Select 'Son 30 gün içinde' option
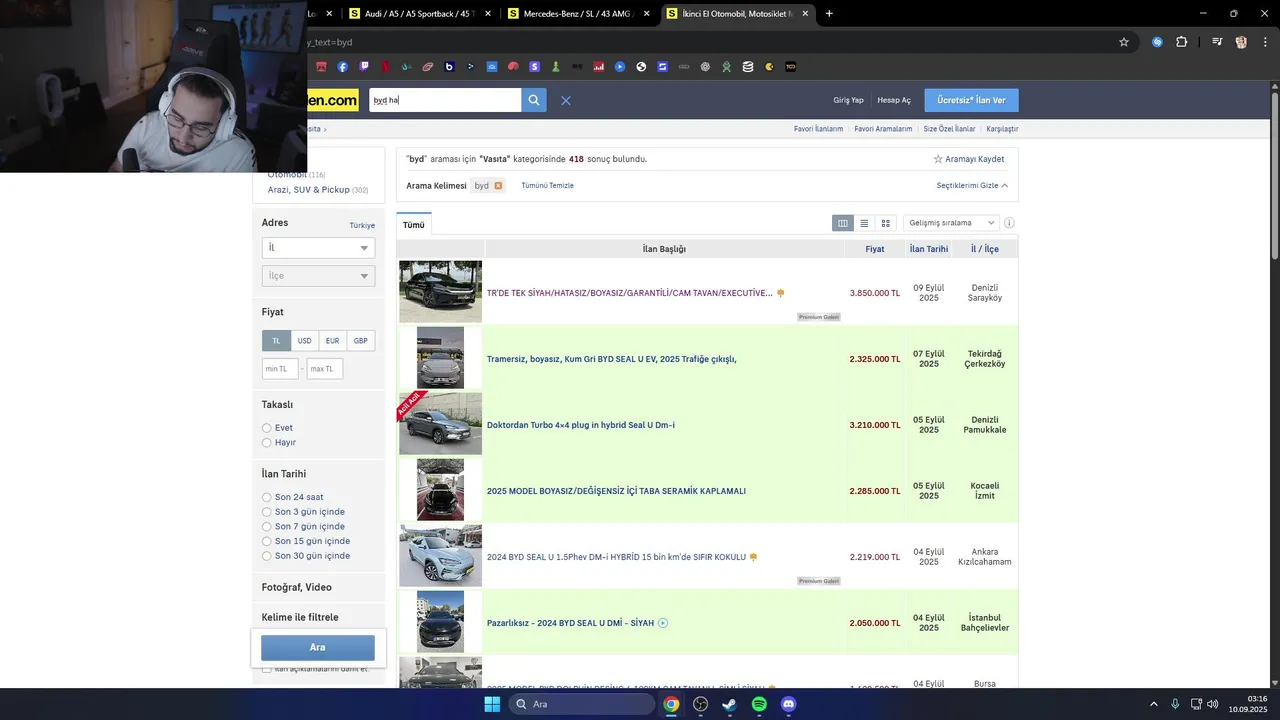This screenshot has width=1280, height=720. click(267, 556)
